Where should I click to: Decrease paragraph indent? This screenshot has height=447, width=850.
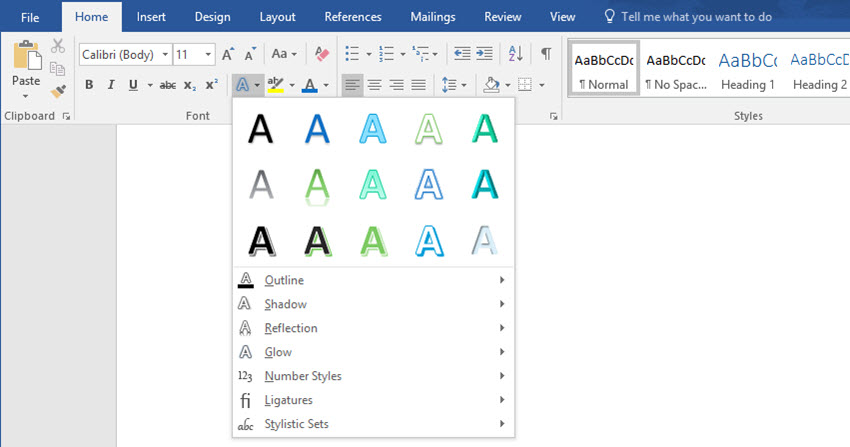point(462,54)
